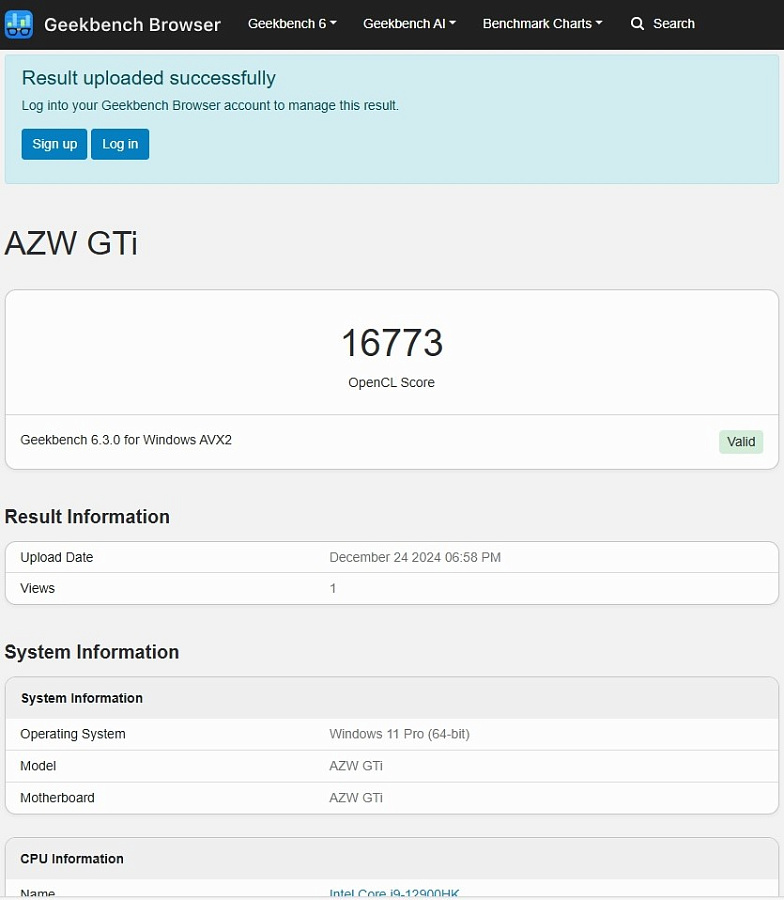The height and width of the screenshot is (900, 784).
Task: Click the Result uploaded successfully heading
Action: pyautogui.click(x=149, y=78)
